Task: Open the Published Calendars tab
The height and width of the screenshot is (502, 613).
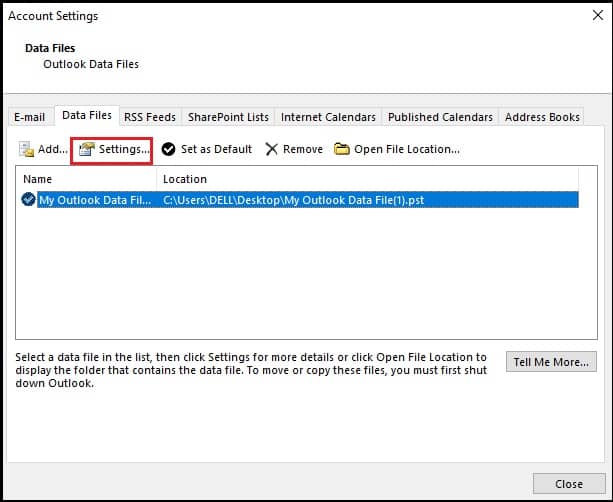Action: (440, 117)
